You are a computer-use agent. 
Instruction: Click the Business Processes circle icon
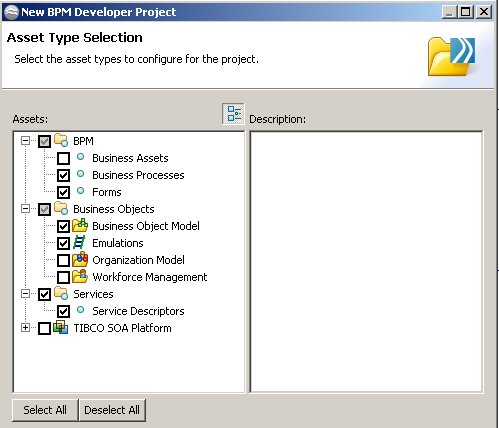pos(80,174)
